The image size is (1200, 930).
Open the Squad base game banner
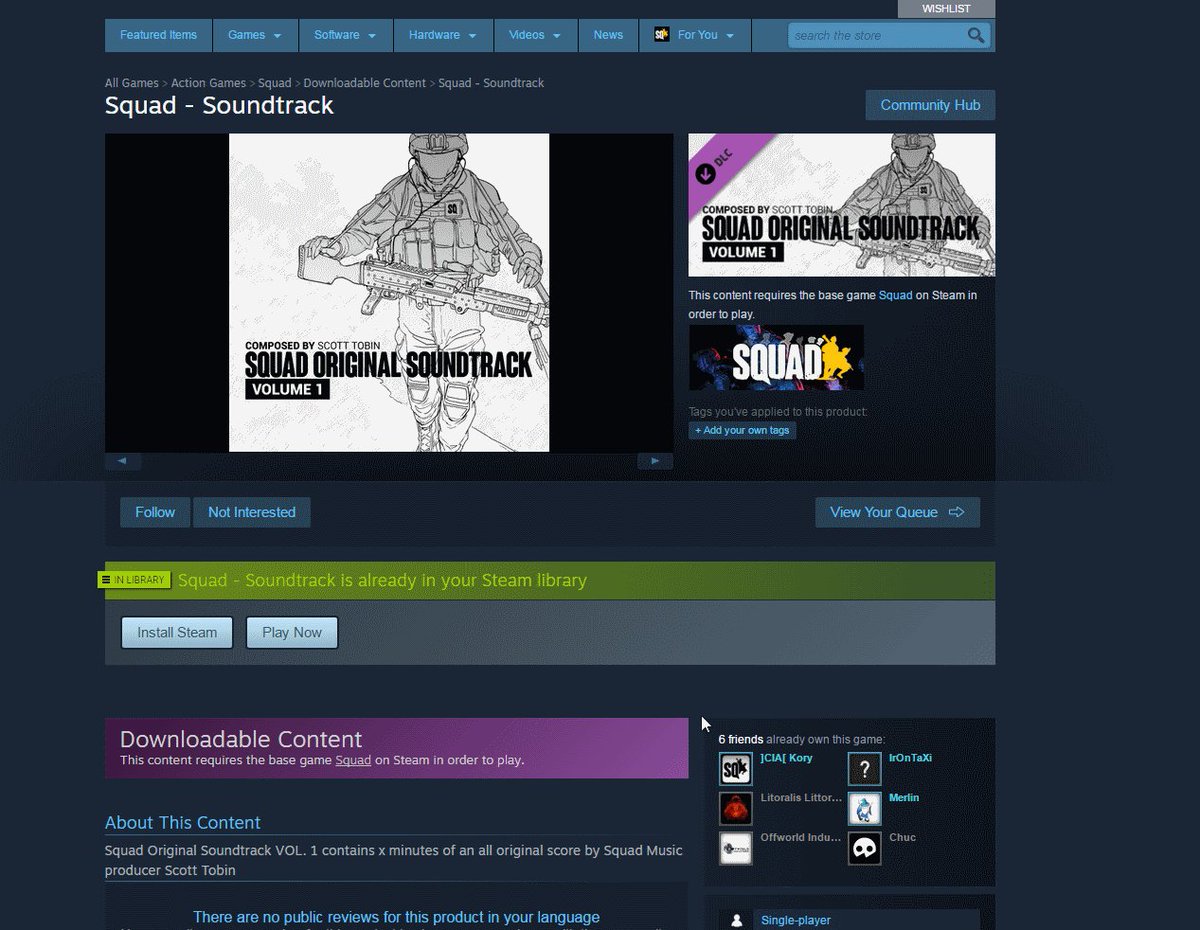(x=776, y=357)
